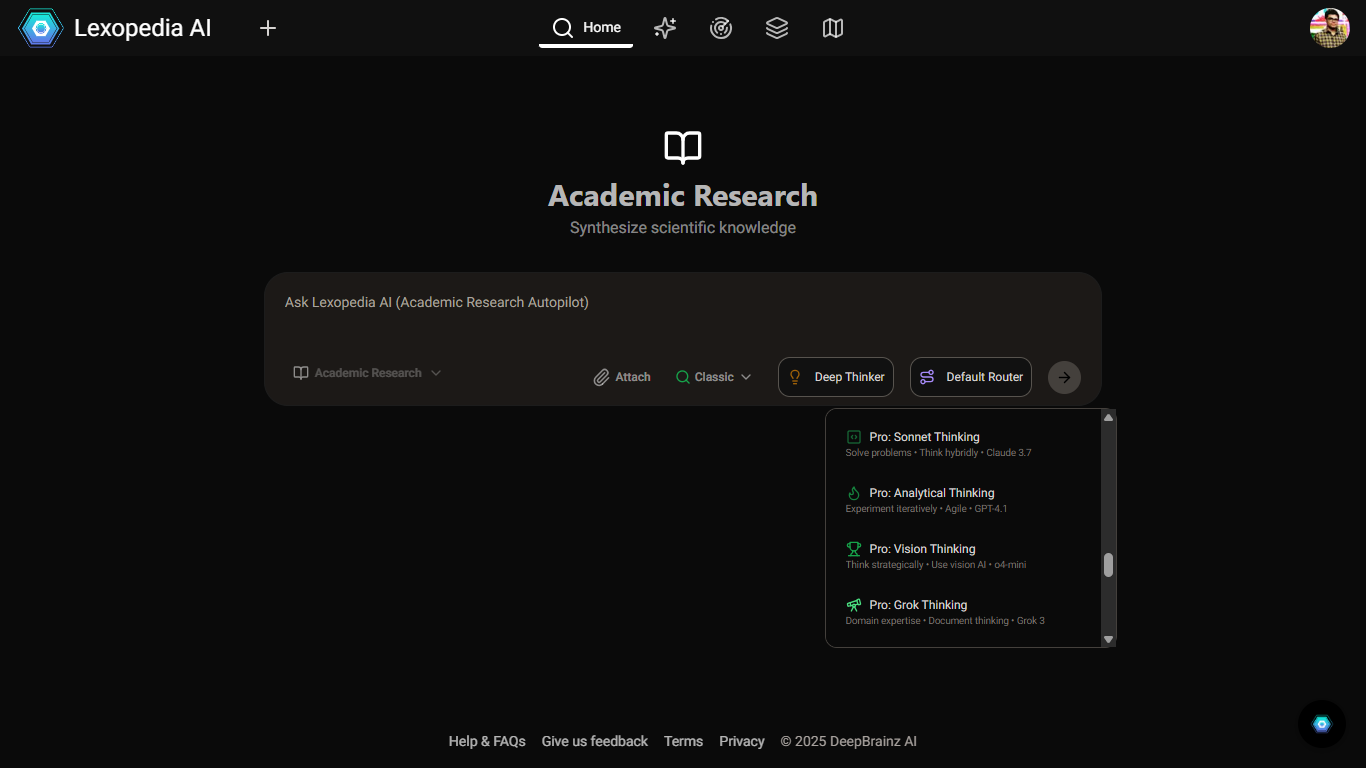Image resolution: width=1366 pixels, height=768 pixels.
Task: Expand the Academic Research mode dropdown
Action: [x=367, y=373]
